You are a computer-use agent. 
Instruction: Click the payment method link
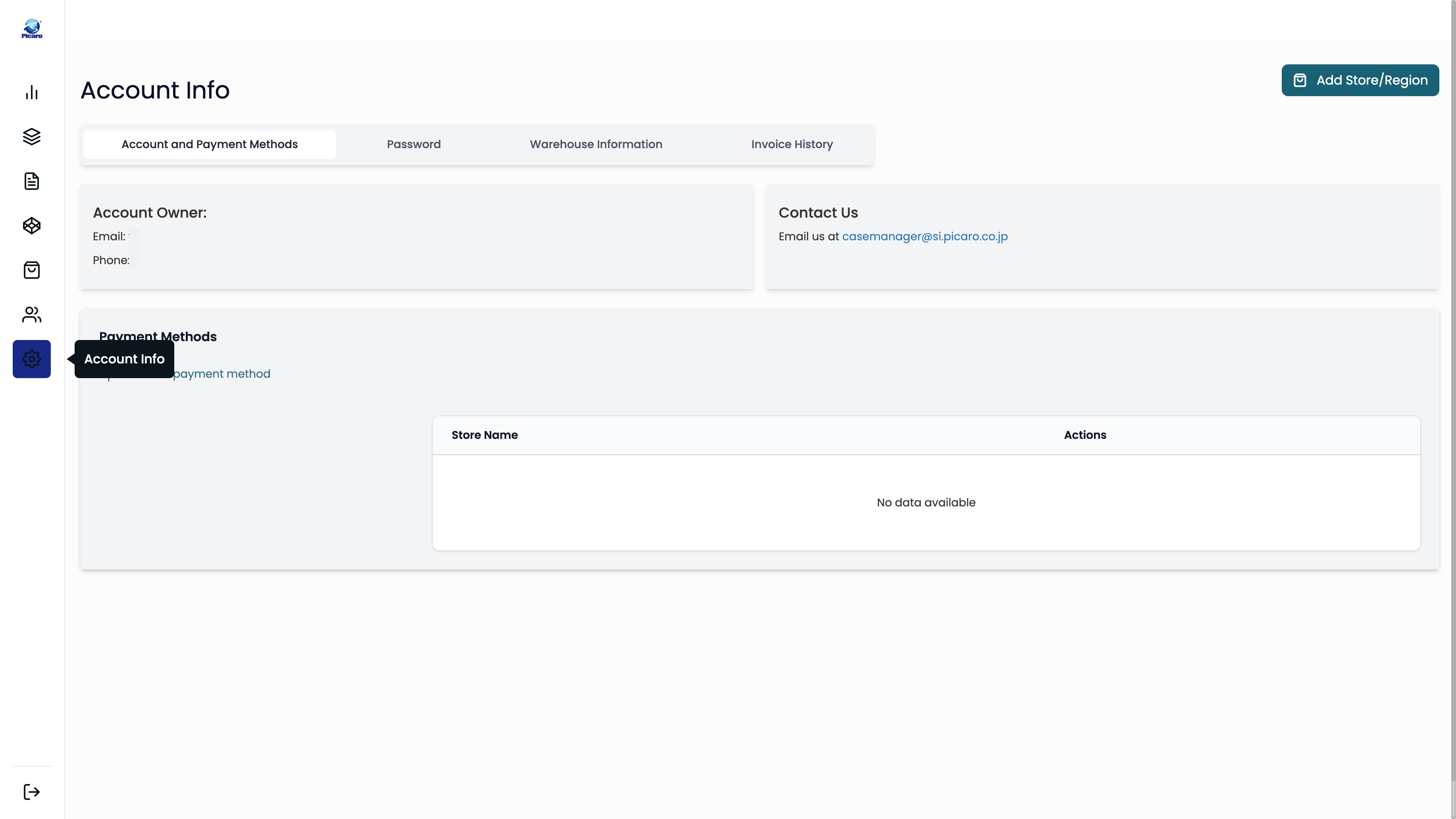(x=221, y=374)
